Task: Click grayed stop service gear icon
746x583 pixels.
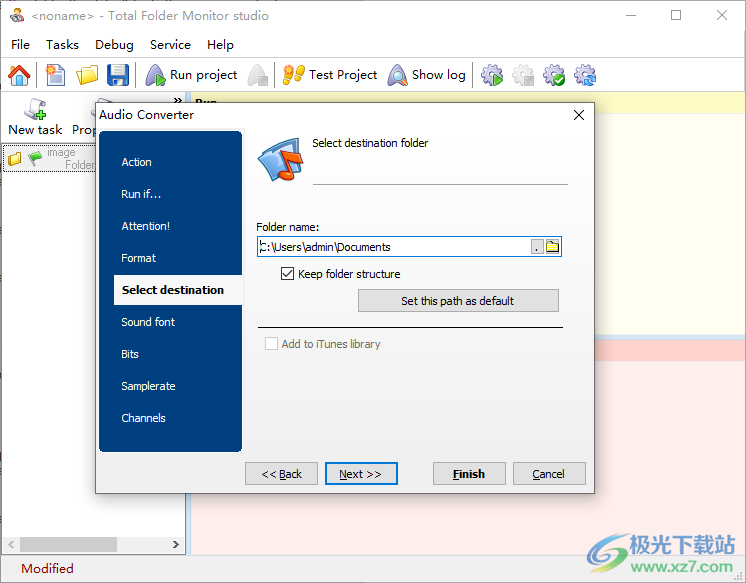Action: tap(523, 75)
